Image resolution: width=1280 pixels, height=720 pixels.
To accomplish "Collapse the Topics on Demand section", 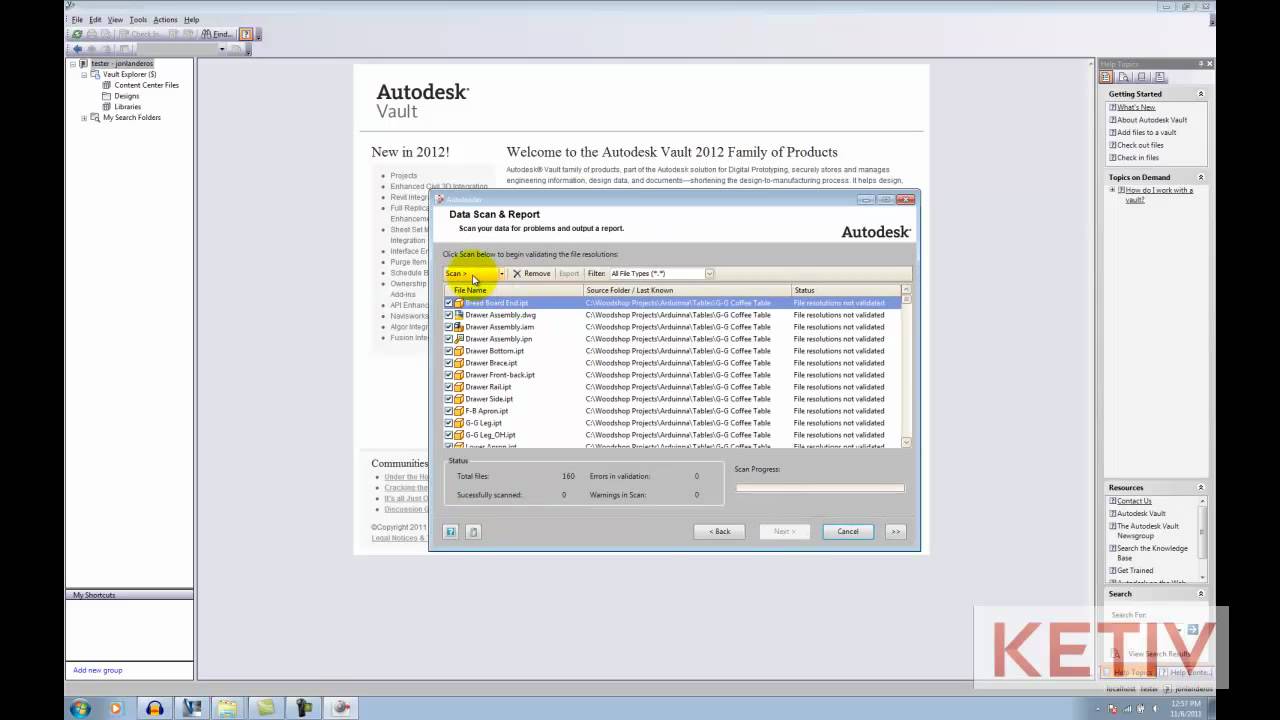I will (1201, 178).
